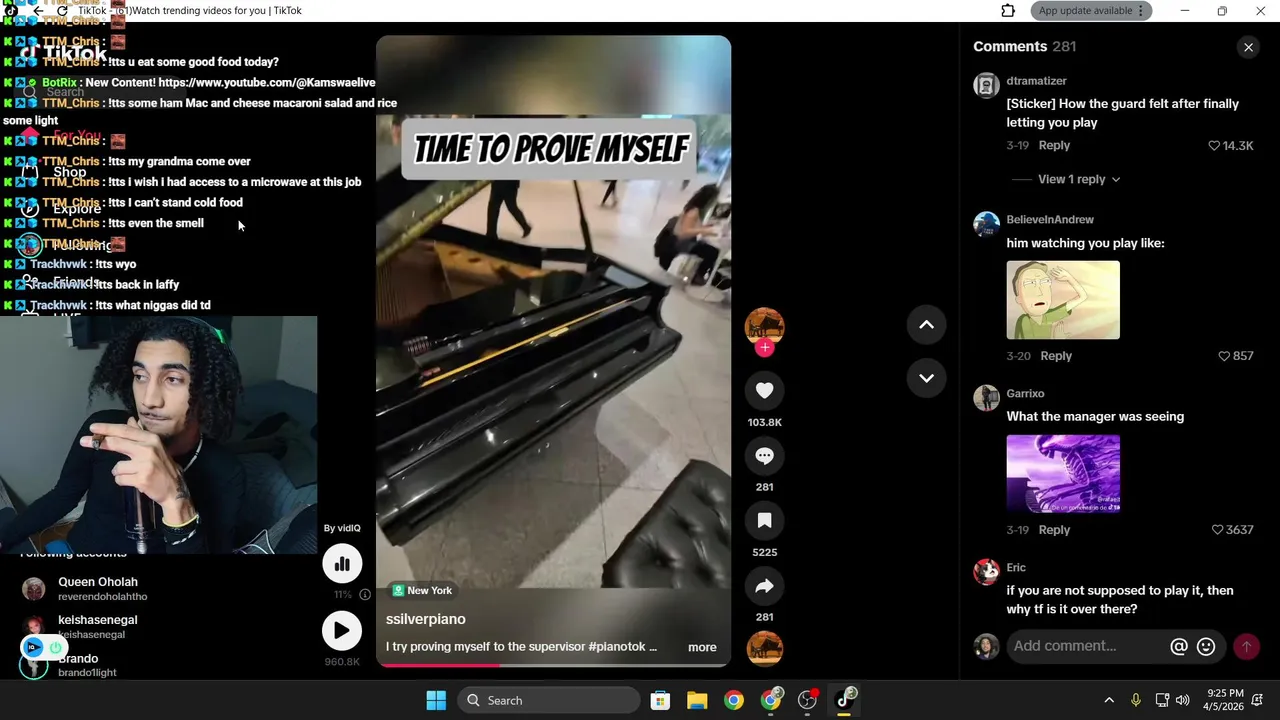Image resolution: width=1280 pixels, height=720 pixels.
Task: Open the spinning sound disc icon
Action: 764,648
